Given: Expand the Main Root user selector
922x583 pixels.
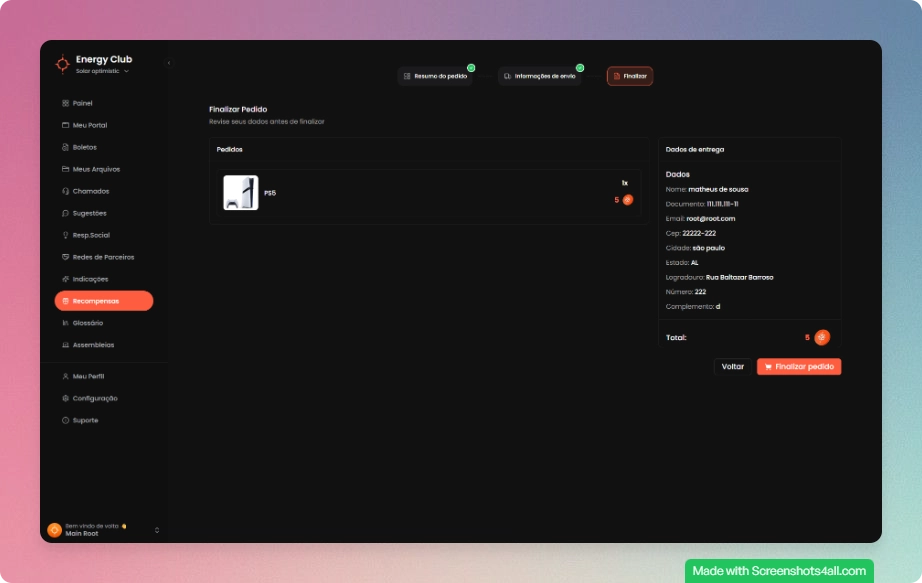Looking at the screenshot, I should (156, 531).
